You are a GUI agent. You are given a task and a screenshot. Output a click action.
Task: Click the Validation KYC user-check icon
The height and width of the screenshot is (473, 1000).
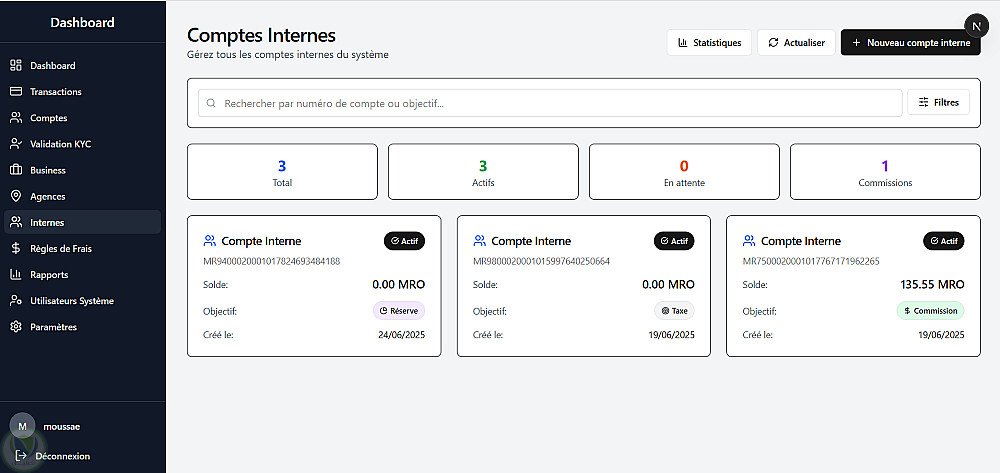pos(16,144)
